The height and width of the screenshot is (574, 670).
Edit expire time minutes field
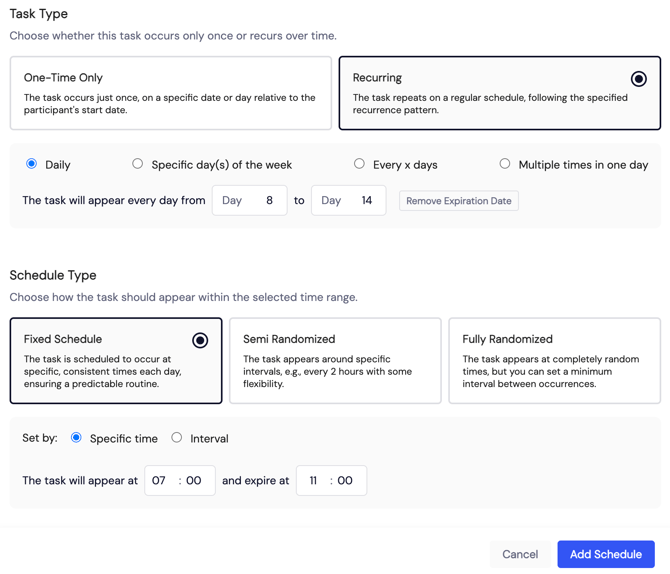coord(345,480)
